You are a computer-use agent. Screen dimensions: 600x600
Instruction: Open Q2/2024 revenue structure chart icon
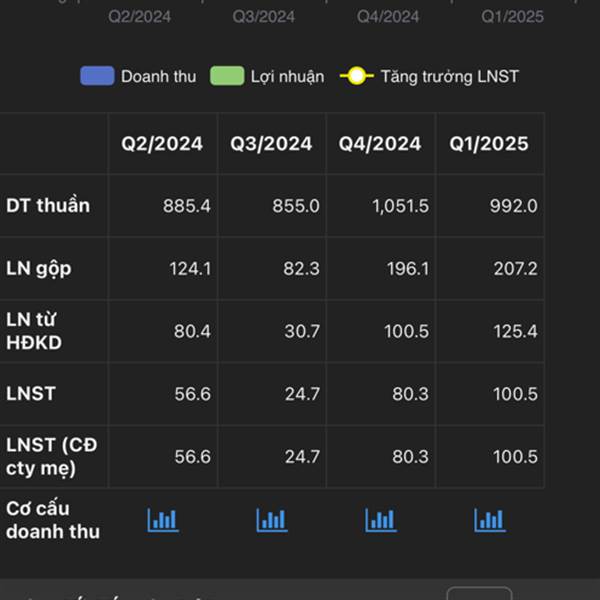[163, 520]
